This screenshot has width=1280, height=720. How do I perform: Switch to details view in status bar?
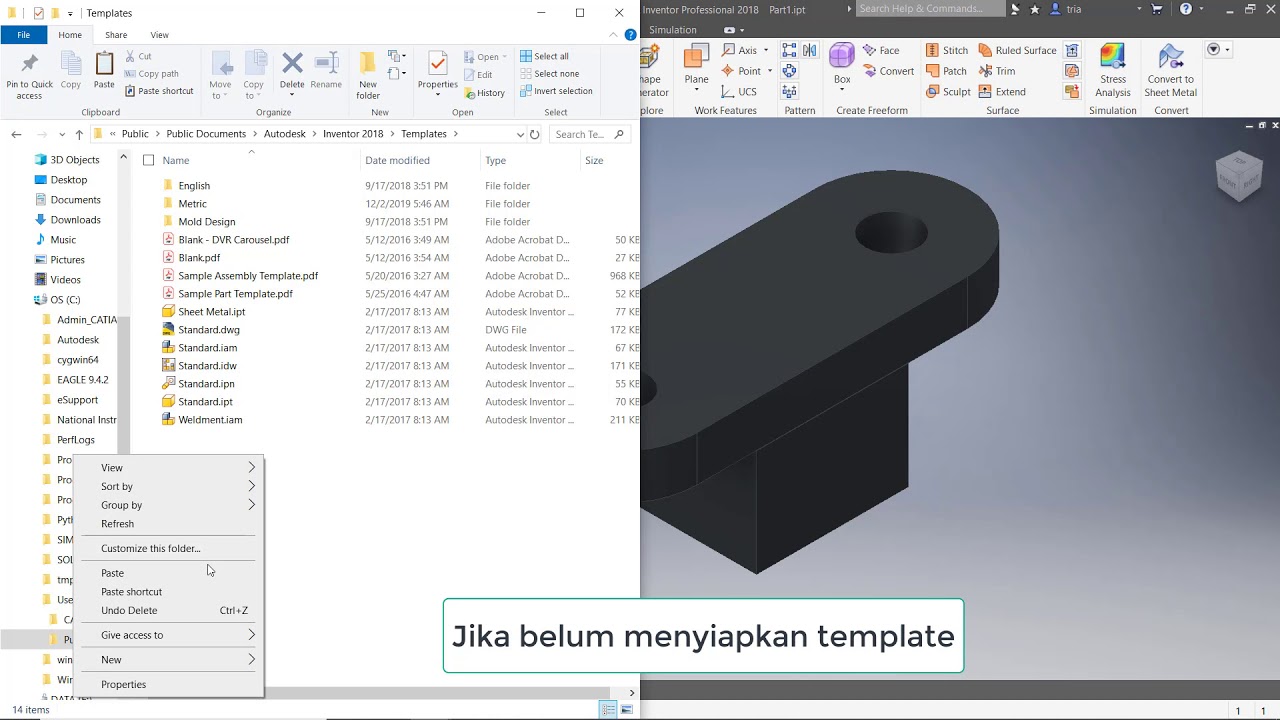(x=608, y=710)
